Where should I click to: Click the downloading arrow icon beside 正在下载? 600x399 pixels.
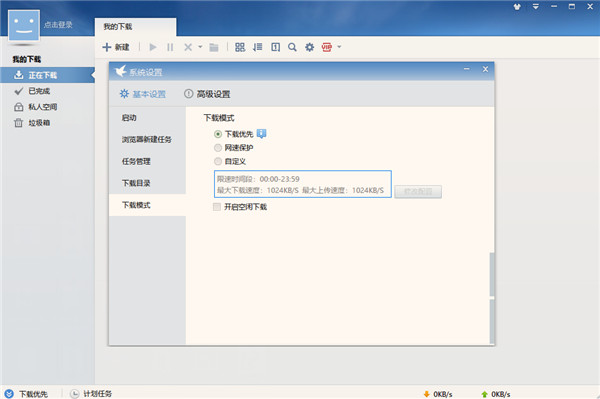(x=18, y=75)
